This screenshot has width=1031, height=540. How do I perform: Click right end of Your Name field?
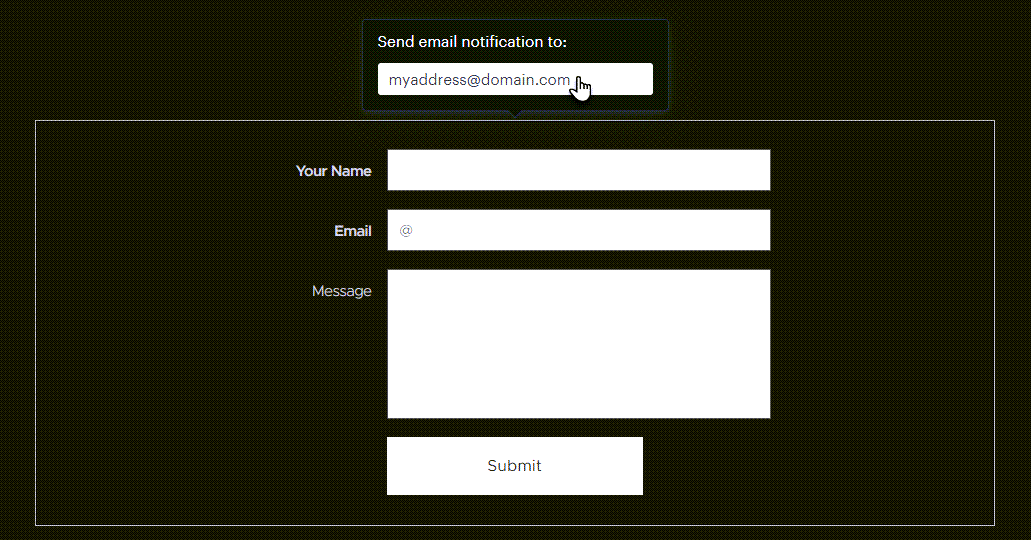[736, 170]
